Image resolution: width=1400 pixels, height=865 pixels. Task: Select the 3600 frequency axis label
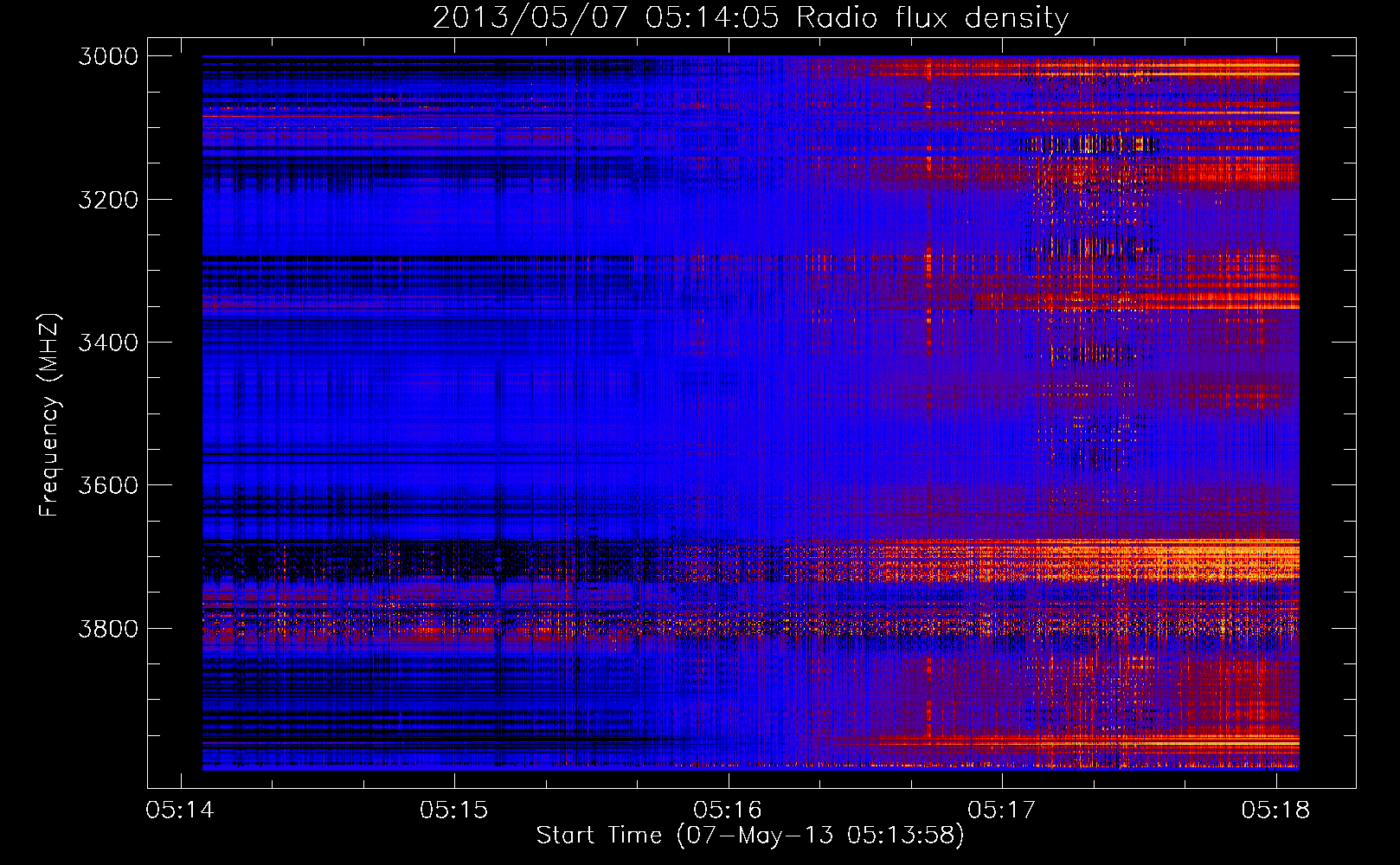[x=108, y=485]
